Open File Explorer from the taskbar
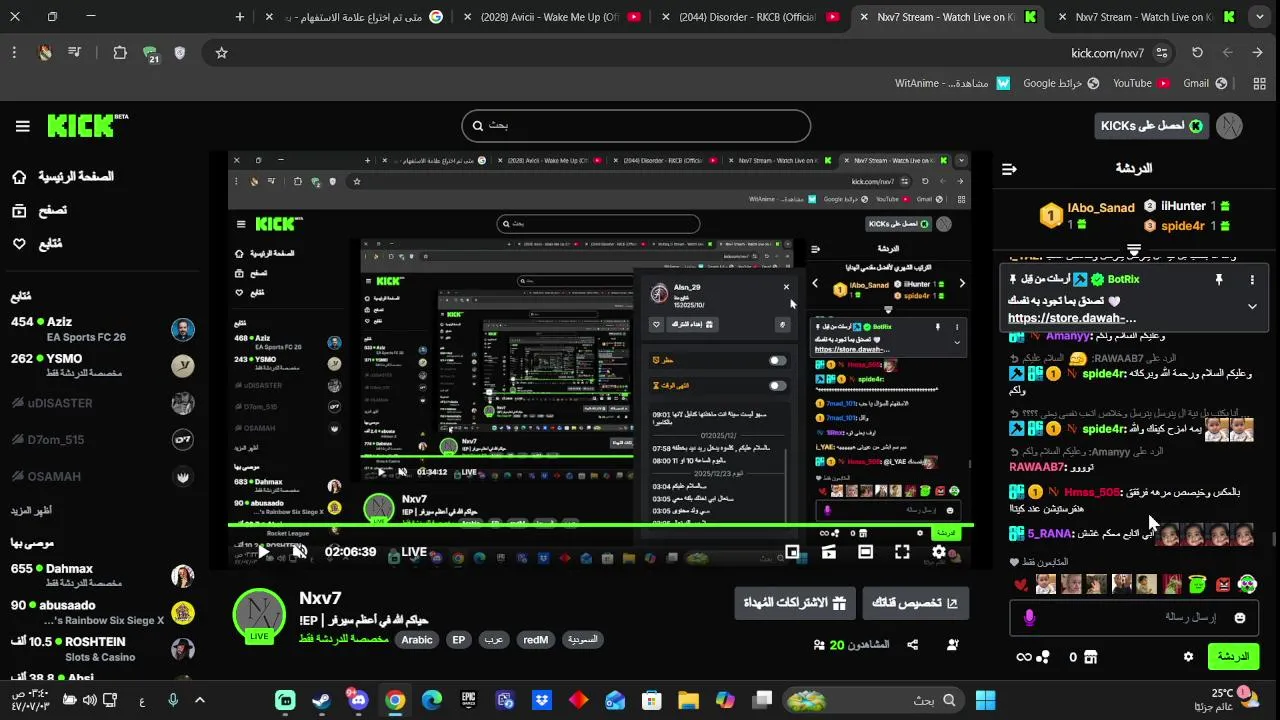The height and width of the screenshot is (720, 1280). [x=688, y=700]
